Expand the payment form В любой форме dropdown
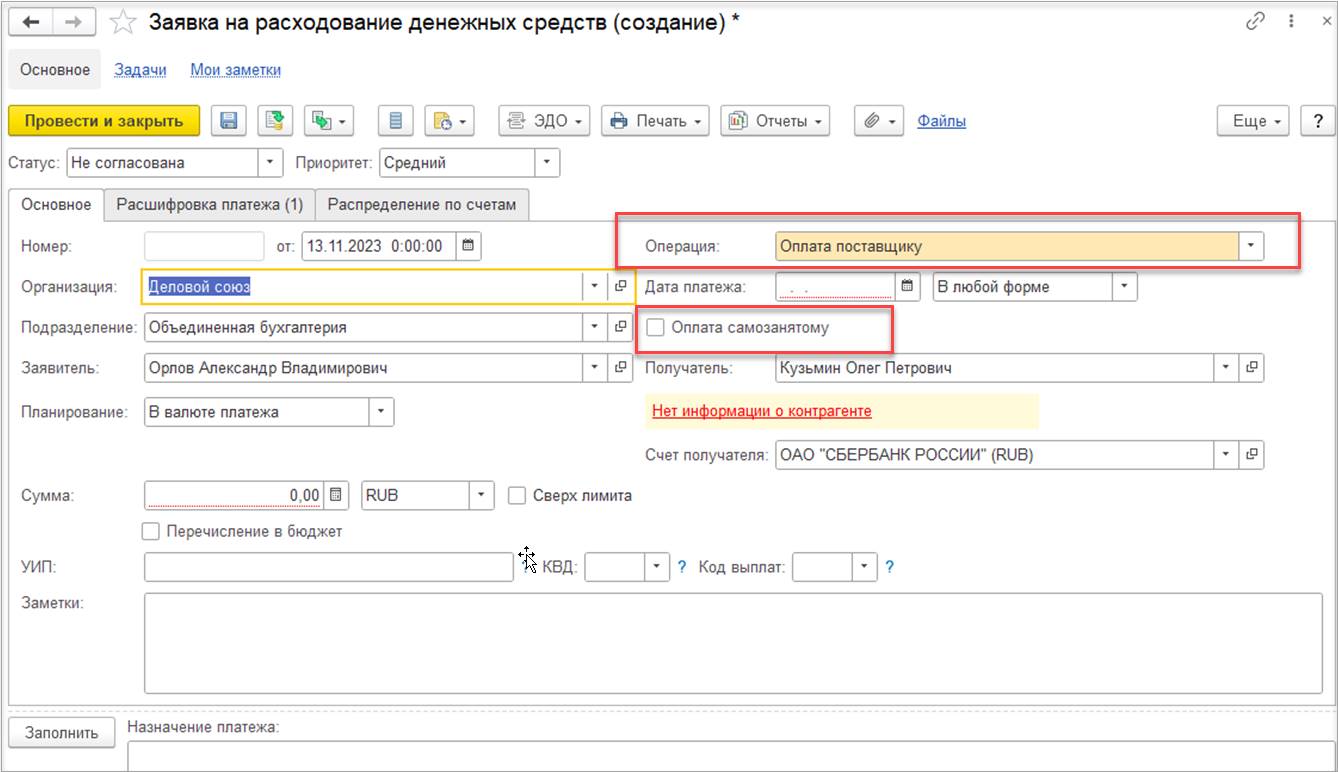Viewport: 1338px width, 772px height. click(x=1125, y=287)
